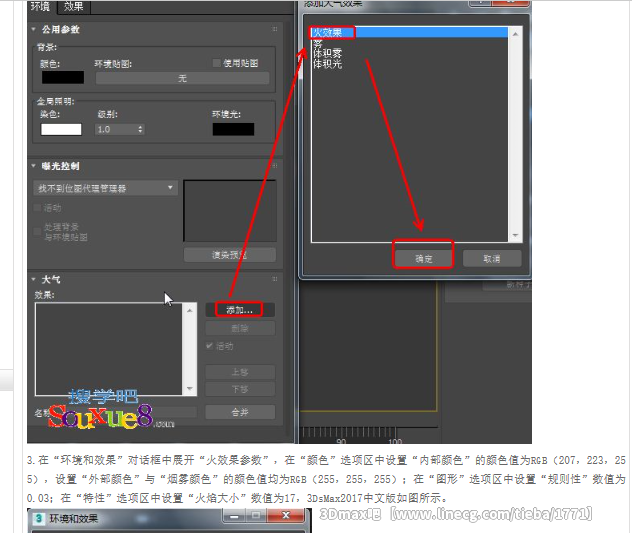Click the 添加... button in 大气
This screenshot has width=632, height=533.
click(239, 310)
